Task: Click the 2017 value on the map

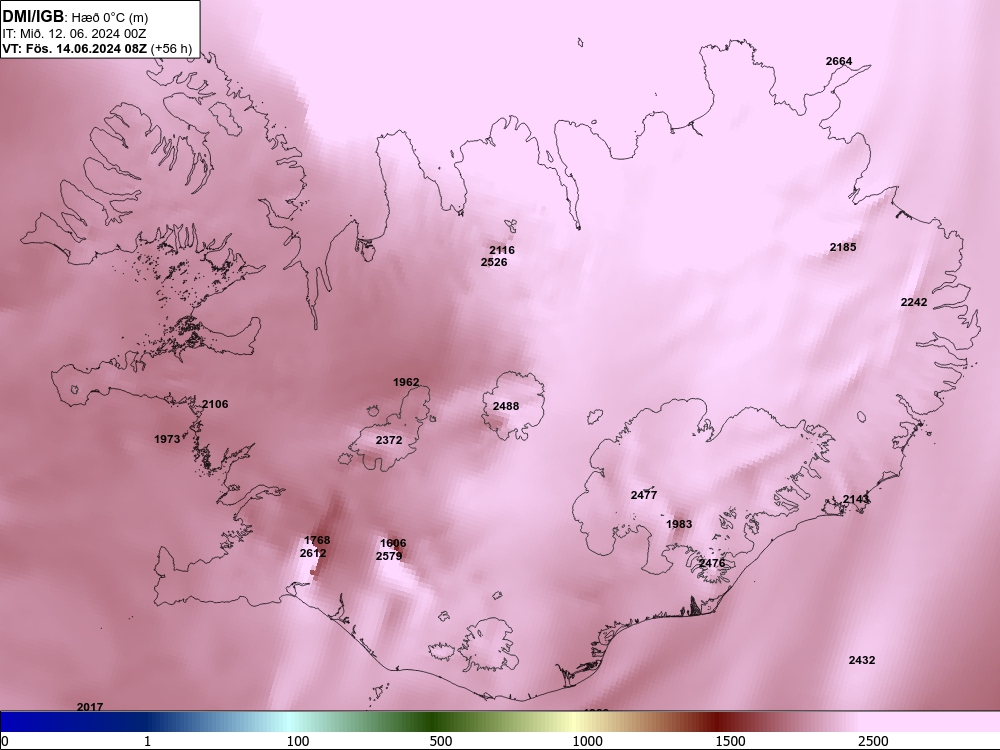Action: (90, 707)
